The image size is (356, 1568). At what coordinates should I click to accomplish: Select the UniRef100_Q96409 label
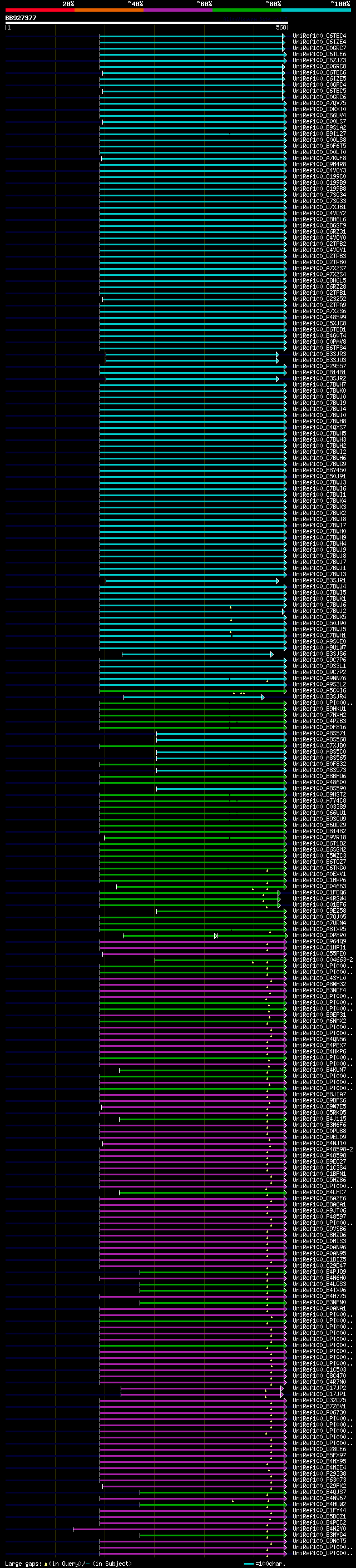319,942
